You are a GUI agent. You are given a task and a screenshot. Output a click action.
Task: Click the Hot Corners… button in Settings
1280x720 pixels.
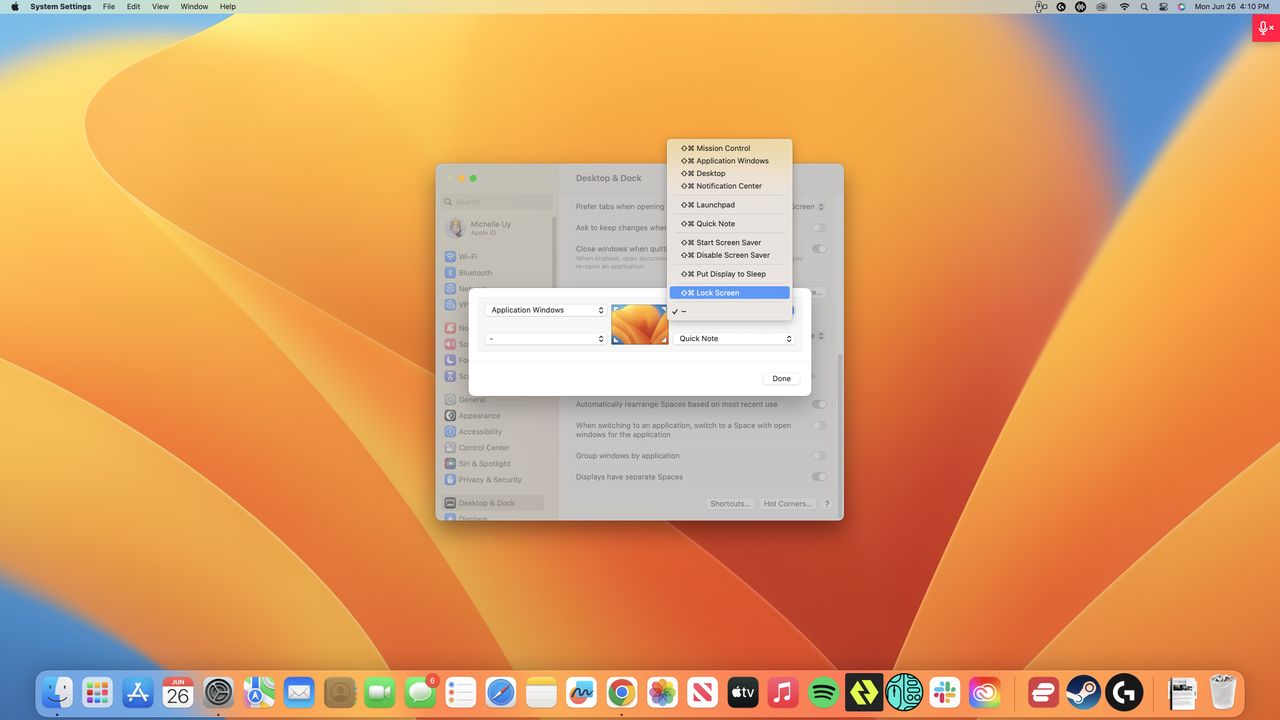tap(788, 504)
